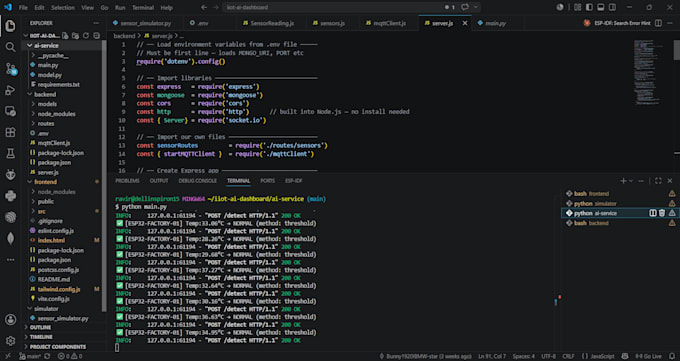Click Go Live in status bar

(x=648, y=356)
